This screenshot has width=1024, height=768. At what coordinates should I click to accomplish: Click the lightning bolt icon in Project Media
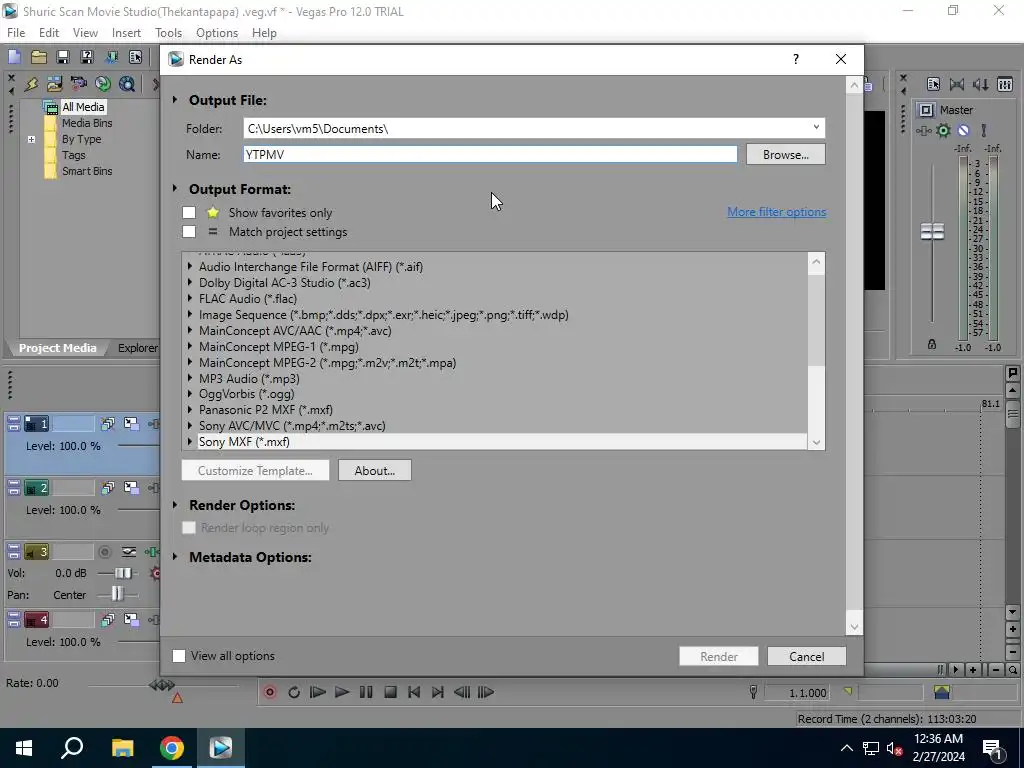(x=31, y=84)
